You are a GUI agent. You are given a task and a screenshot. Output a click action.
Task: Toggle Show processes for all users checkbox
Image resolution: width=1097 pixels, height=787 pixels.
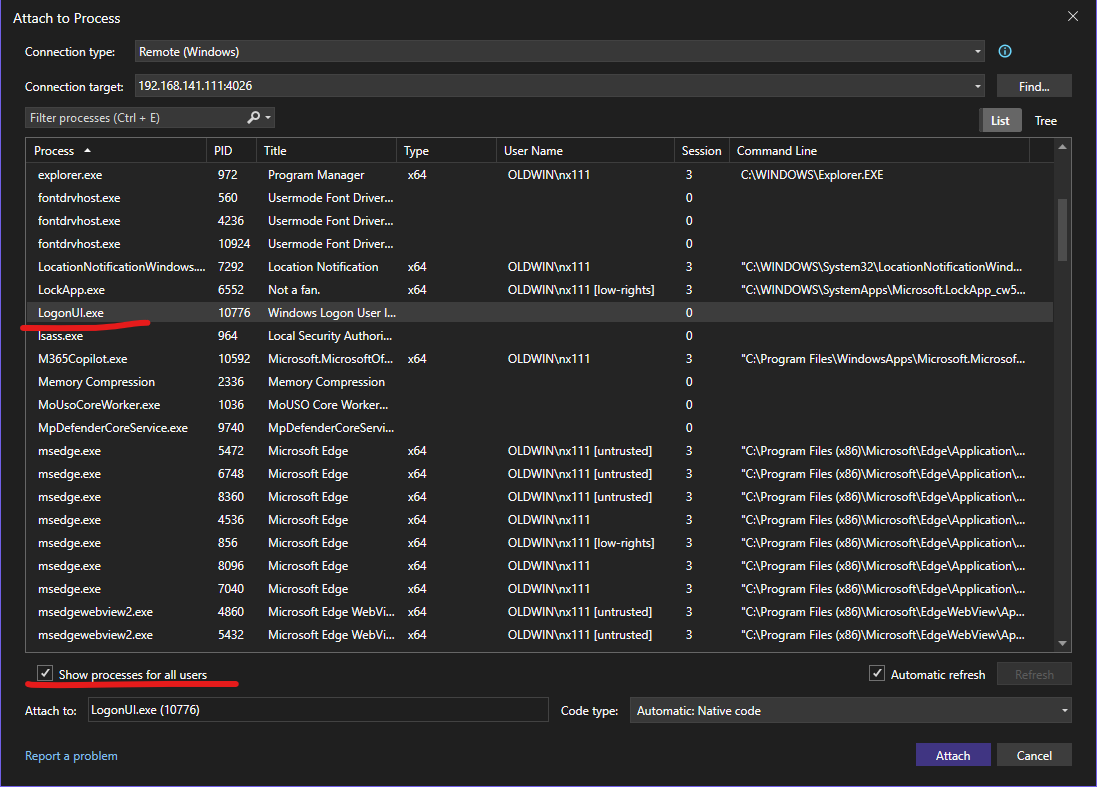tap(45, 674)
